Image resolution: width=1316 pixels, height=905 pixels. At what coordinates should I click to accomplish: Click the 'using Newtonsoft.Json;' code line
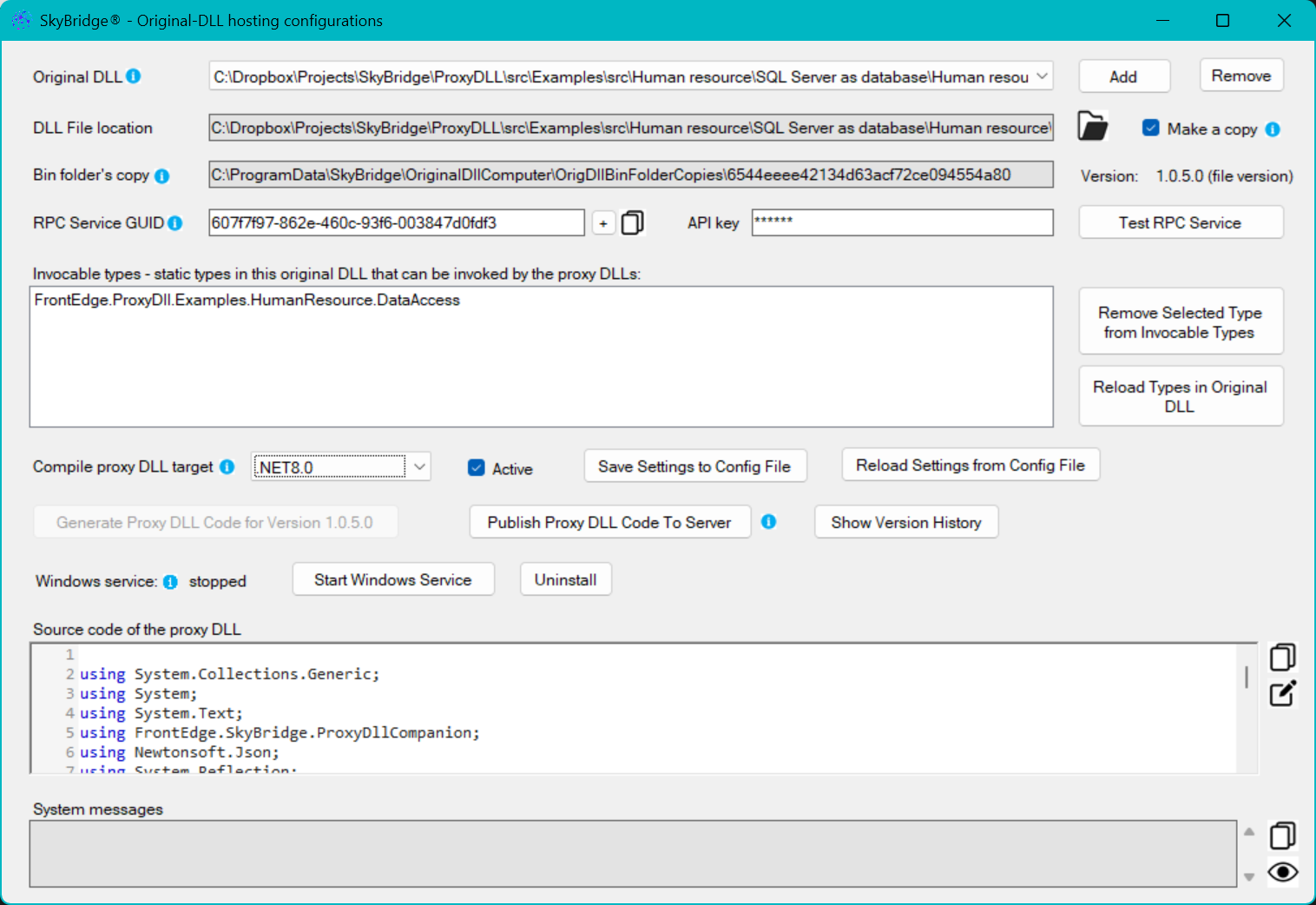[x=180, y=752]
